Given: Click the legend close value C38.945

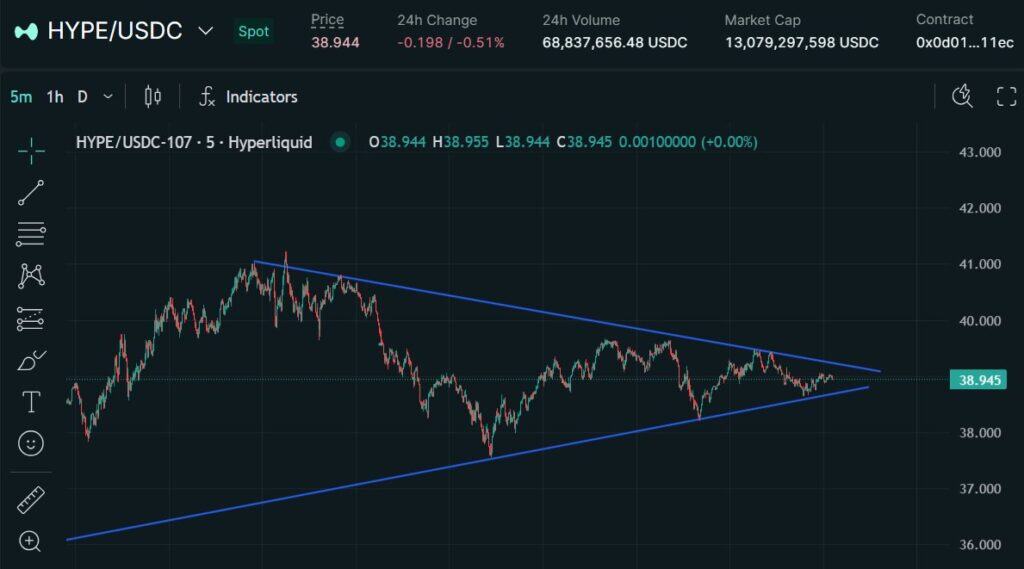Looking at the screenshot, I should (x=584, y=142).
